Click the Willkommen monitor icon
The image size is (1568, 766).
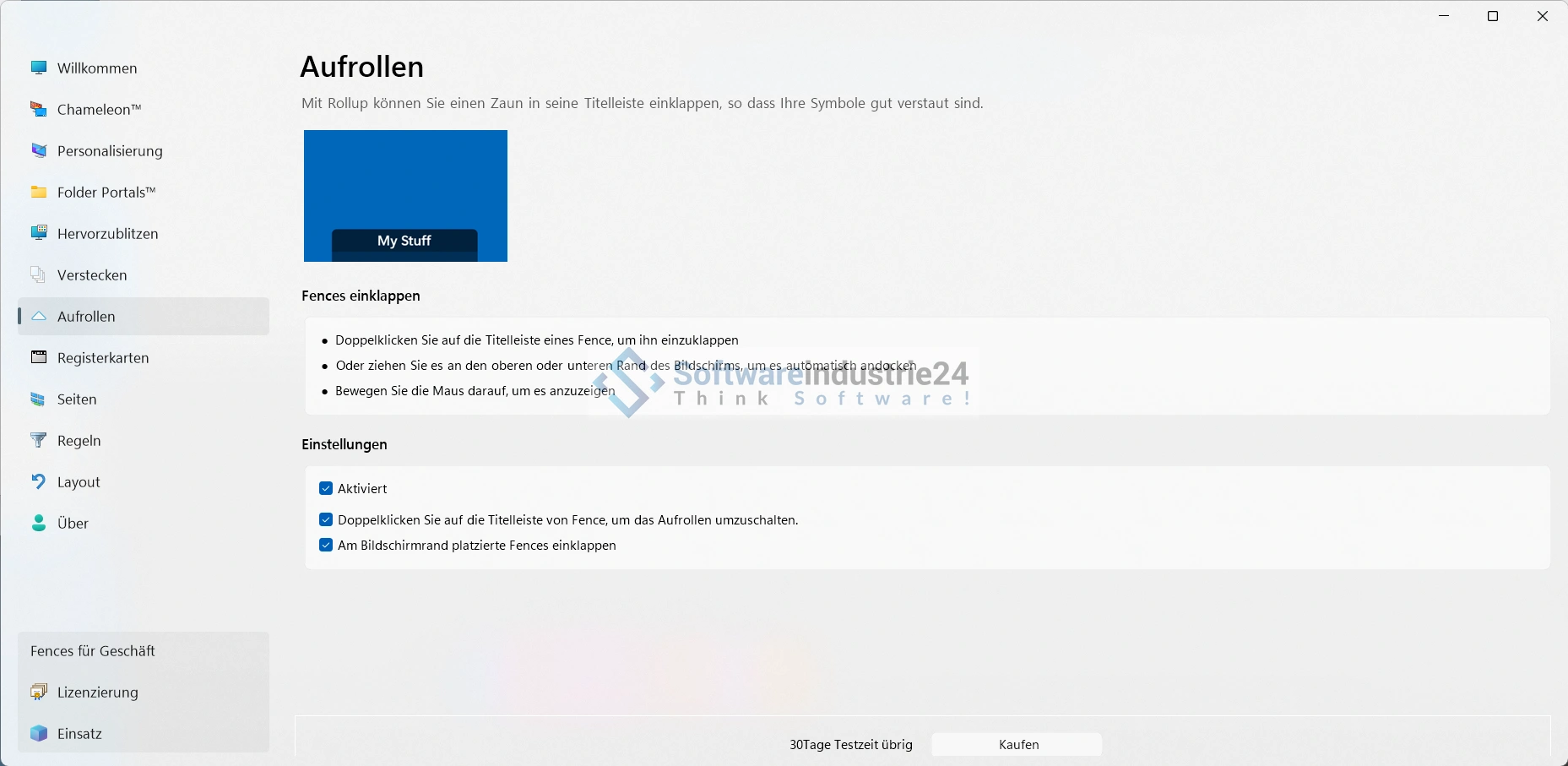39,68
